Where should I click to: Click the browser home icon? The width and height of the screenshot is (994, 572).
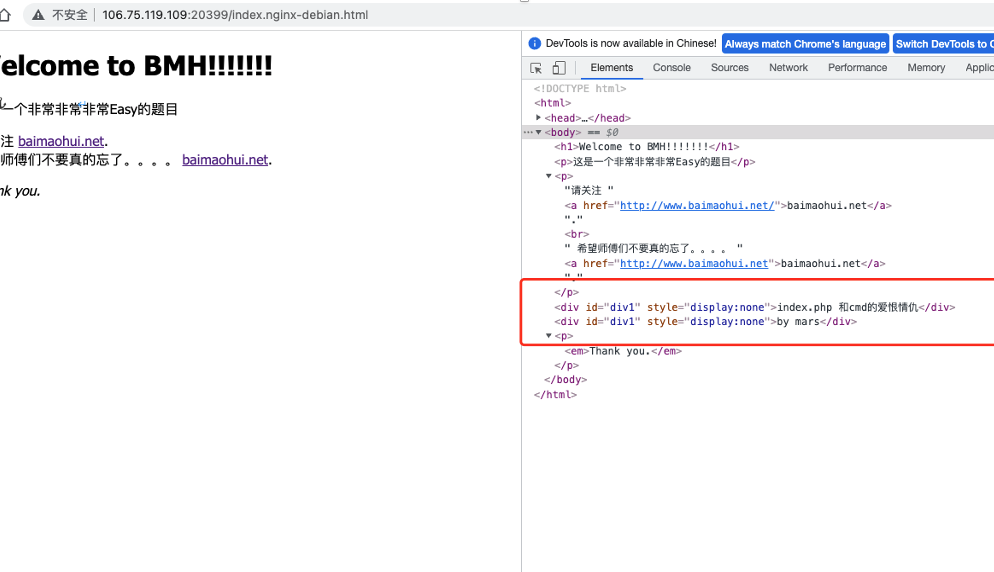[5, 15]
